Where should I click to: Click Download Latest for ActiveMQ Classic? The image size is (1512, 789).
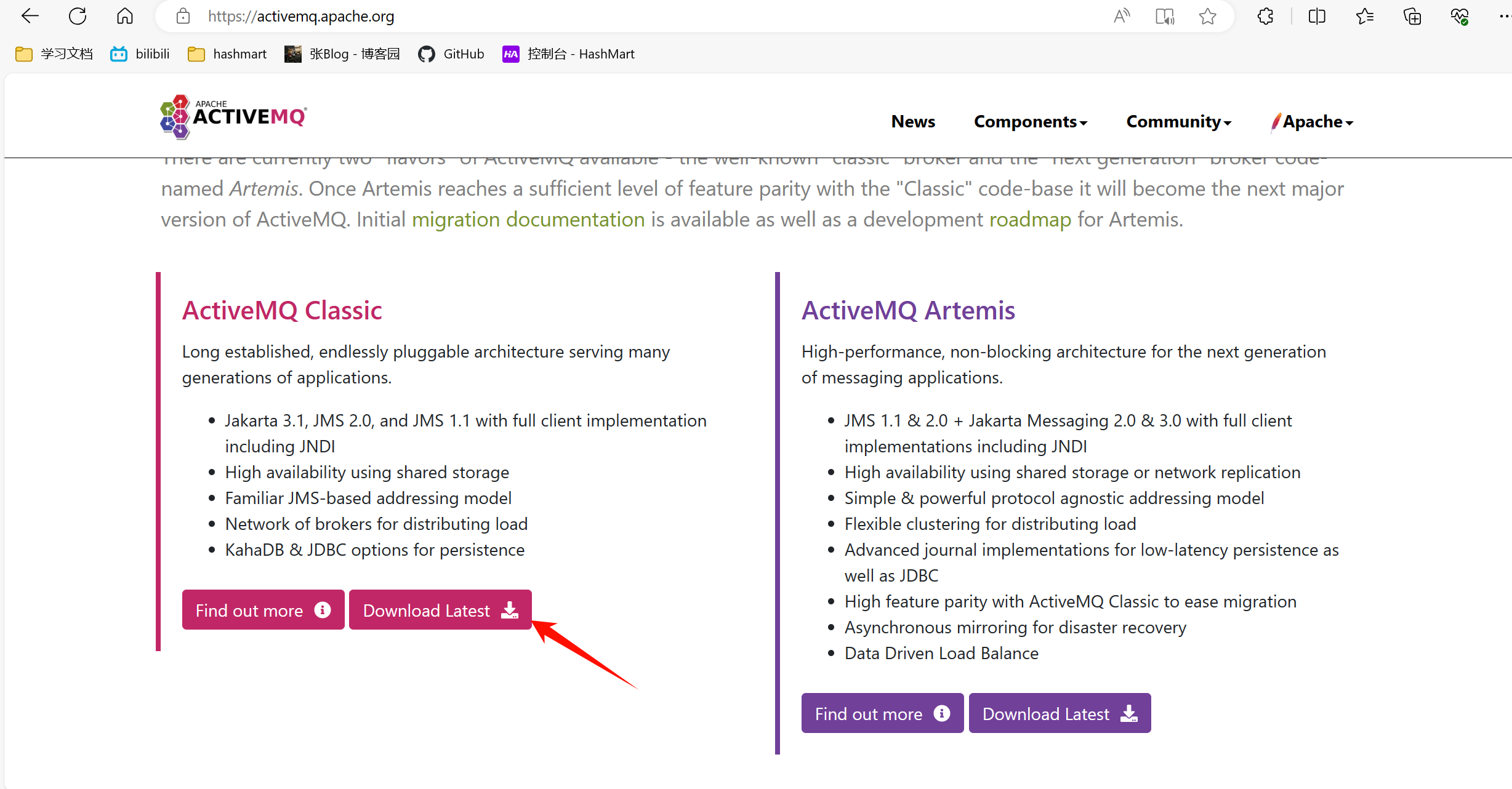click(x=440, y=610)
